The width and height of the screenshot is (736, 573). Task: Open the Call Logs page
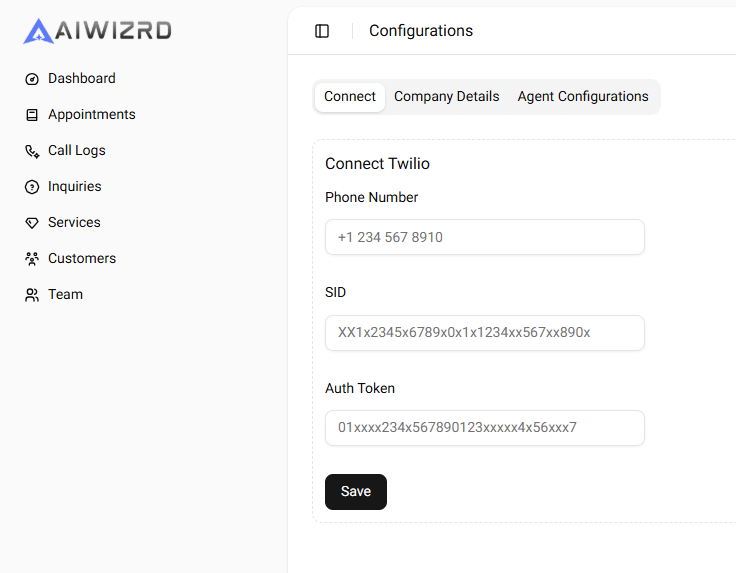coord(77,151)
